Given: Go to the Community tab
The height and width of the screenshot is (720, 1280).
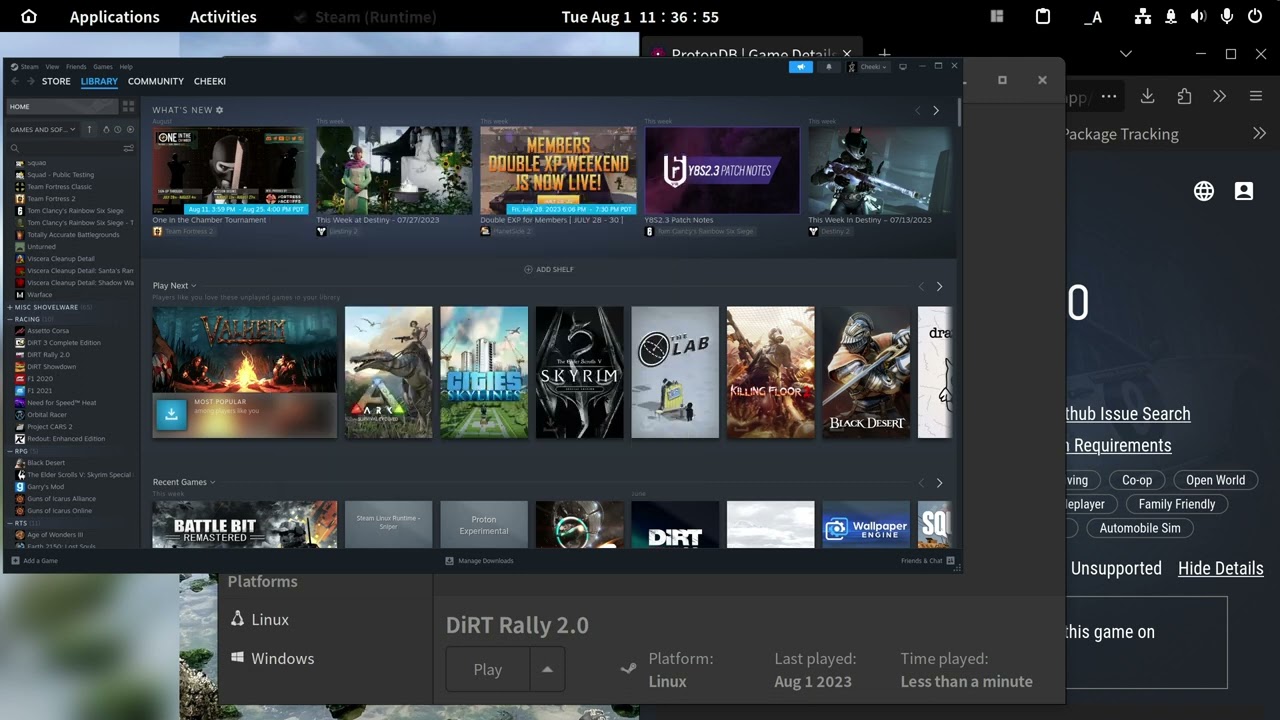Looking at the screenshot, I should 156,81.
